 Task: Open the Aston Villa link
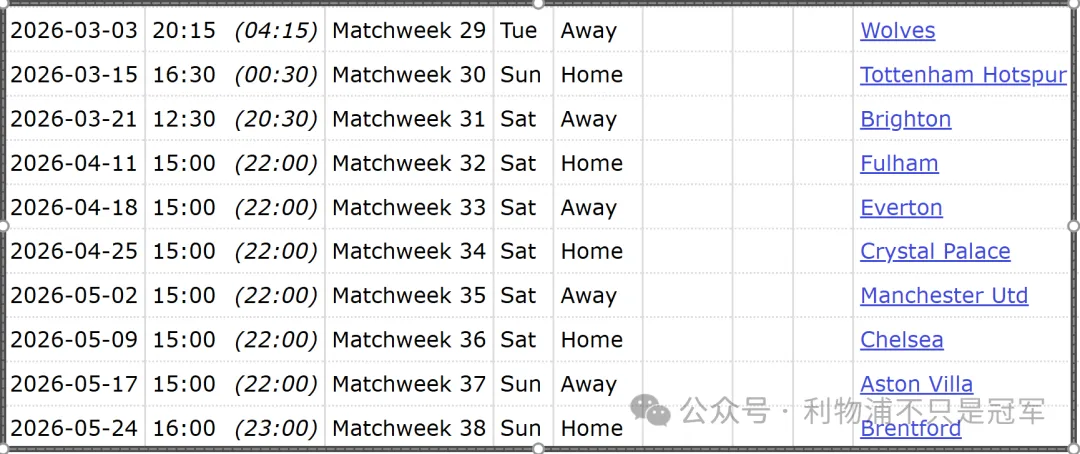916,384
